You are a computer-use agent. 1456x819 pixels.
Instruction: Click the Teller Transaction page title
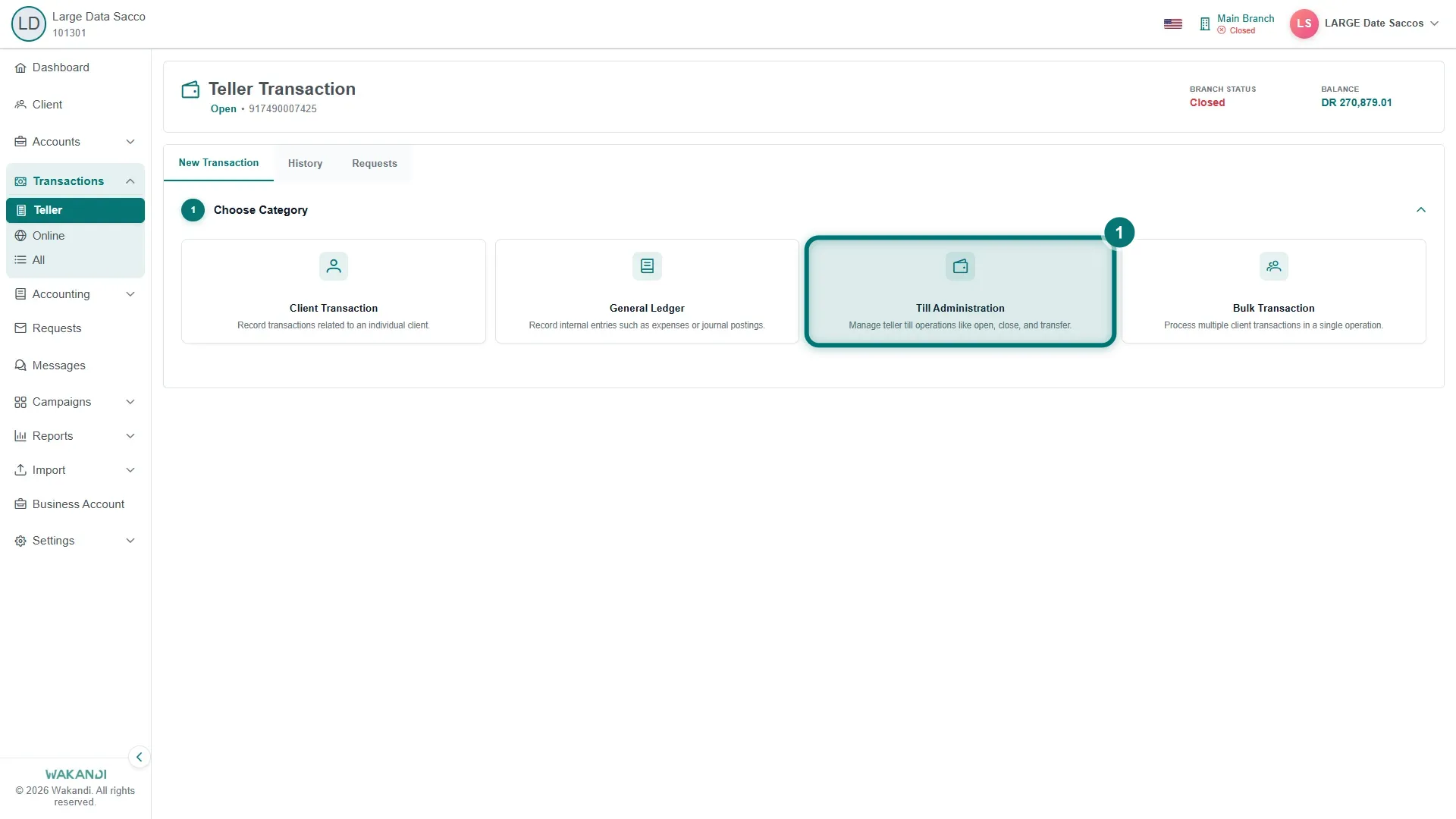click(282, 89)
